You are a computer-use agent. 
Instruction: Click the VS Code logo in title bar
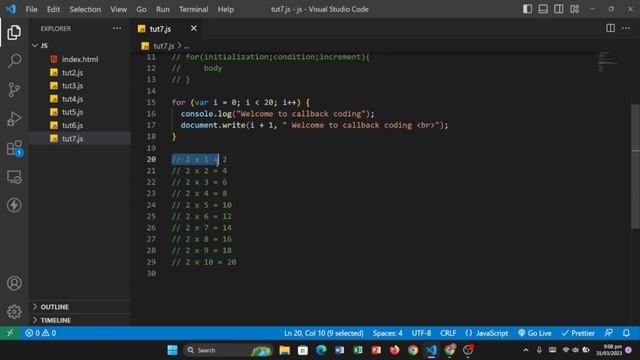coord(11,9)
